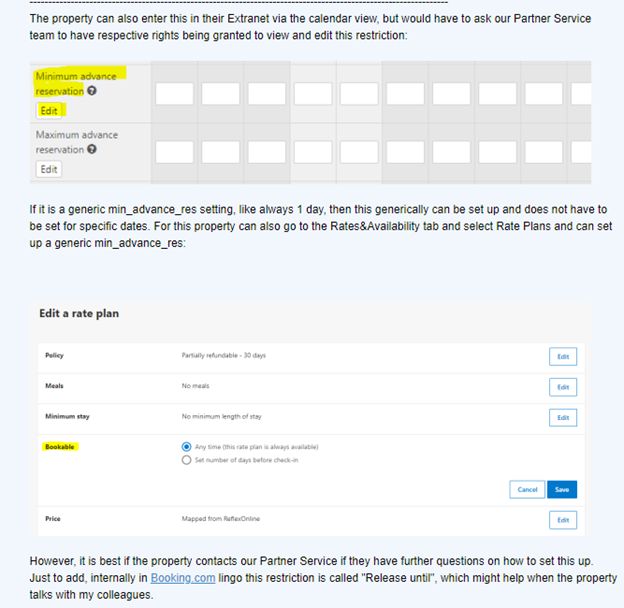Click first Maximum advance reservation day cell
The height and width of the screenshot is (608, 624).
pyautogui.click(x=174, y=152)
